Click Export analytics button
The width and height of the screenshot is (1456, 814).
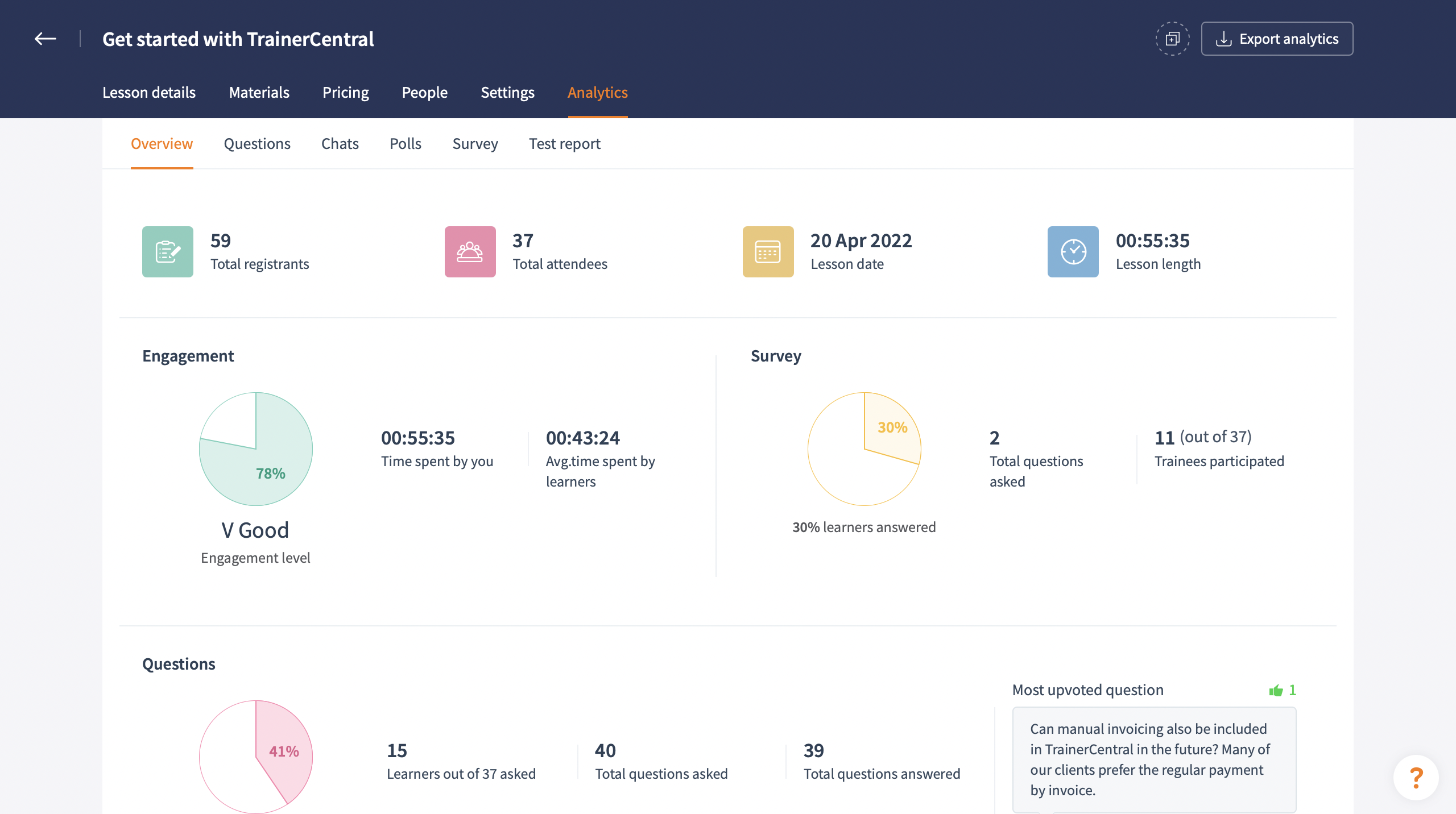[1277, 39]
